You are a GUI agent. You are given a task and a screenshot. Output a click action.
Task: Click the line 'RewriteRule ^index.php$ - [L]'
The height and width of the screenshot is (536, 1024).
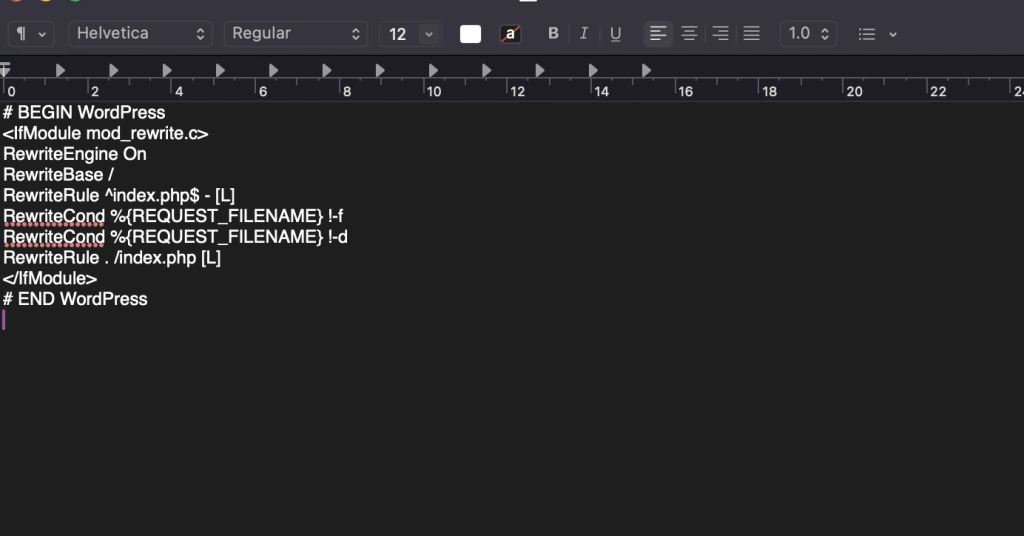point(119,196)
